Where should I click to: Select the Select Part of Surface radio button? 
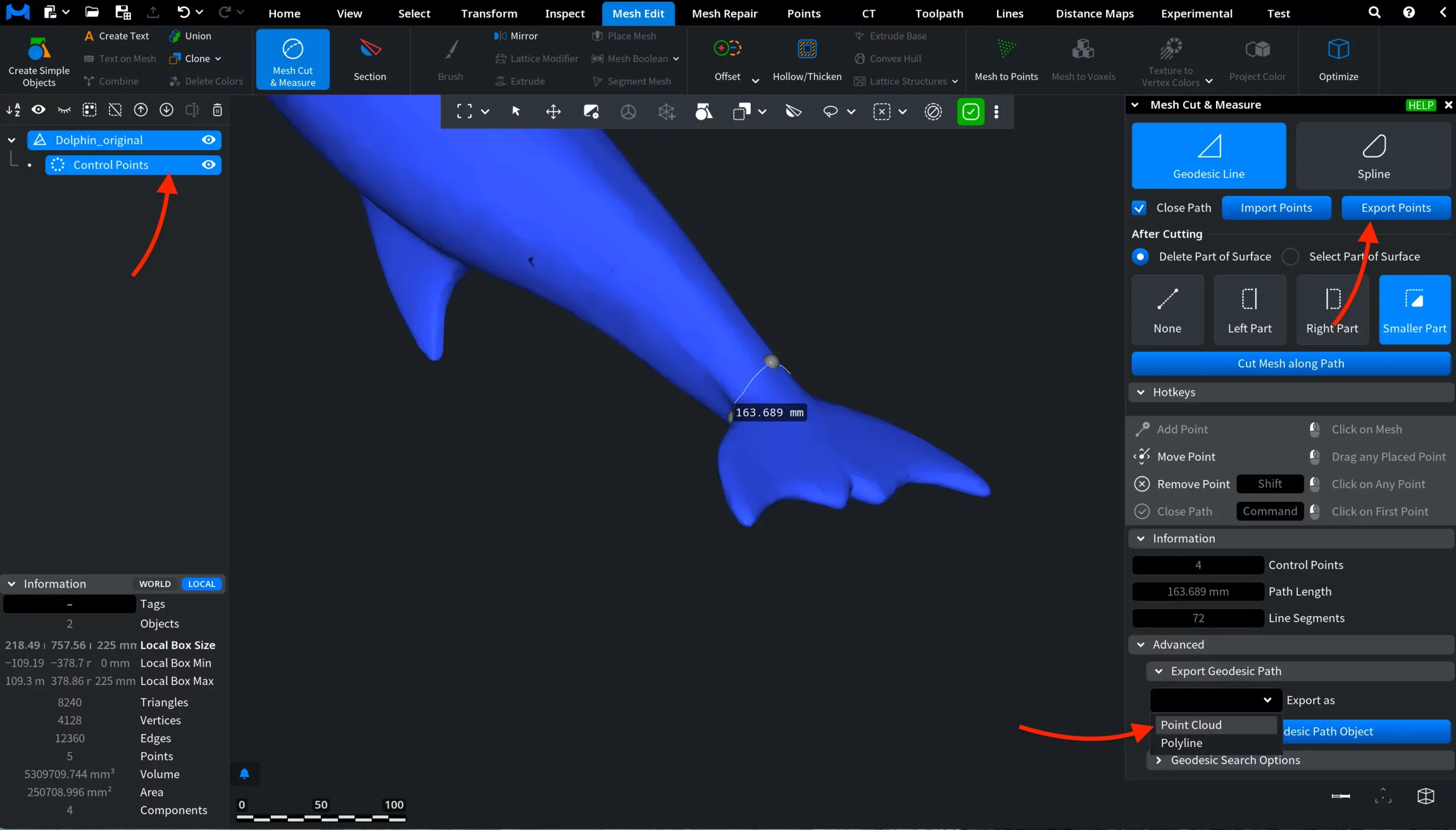[1290, 257]
